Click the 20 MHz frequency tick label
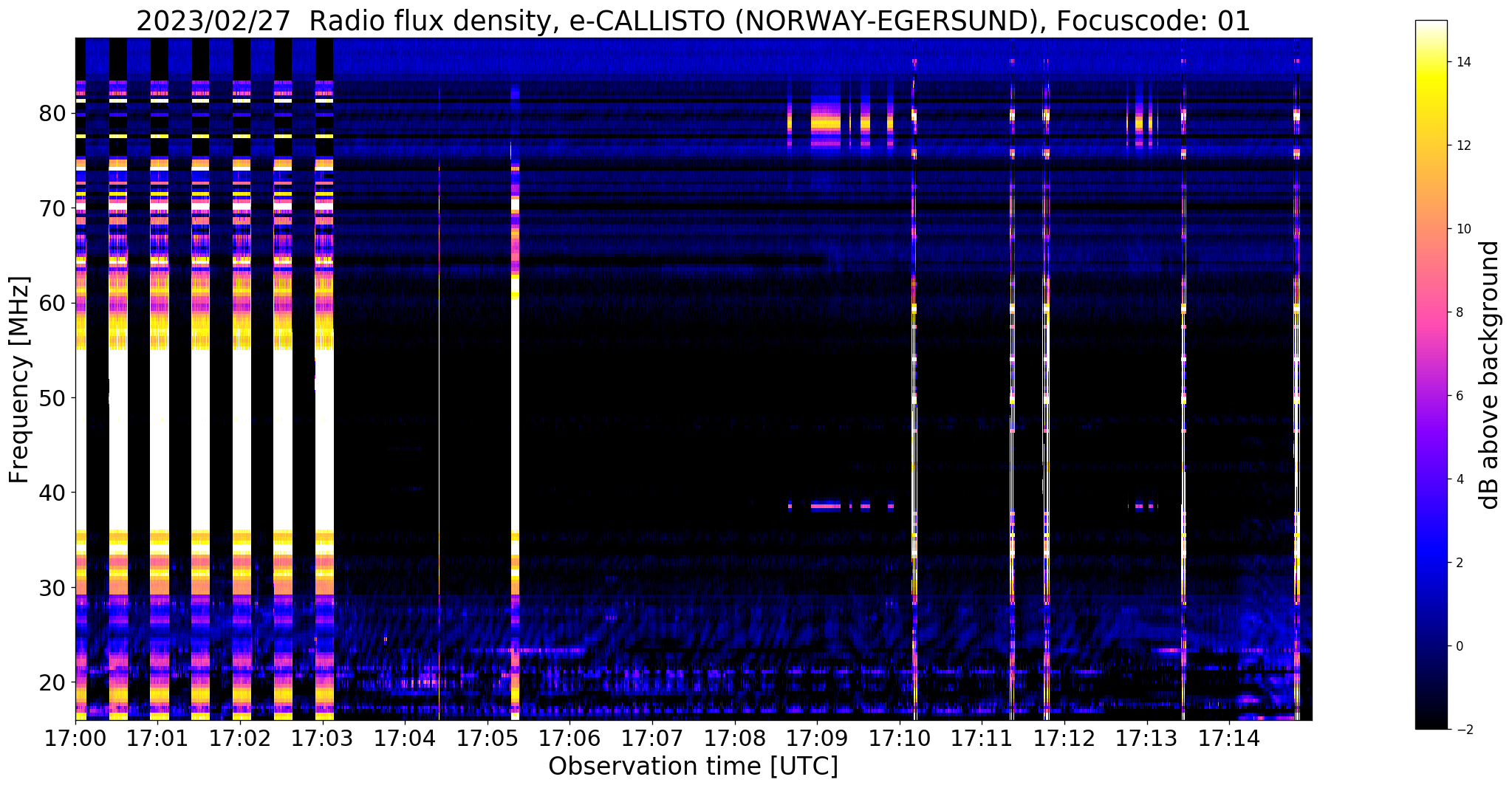 pos(52,682)
